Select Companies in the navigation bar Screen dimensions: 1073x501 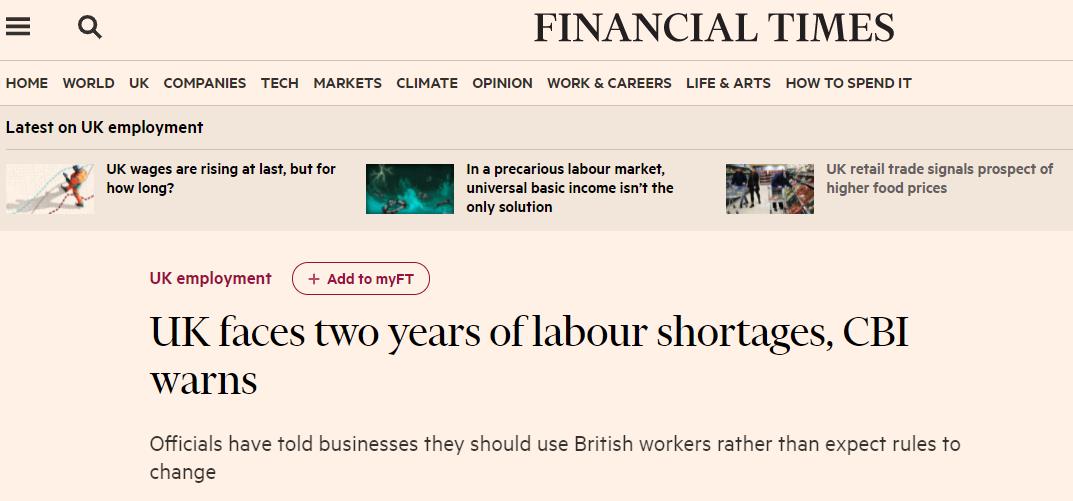click(x=204, y=83)
